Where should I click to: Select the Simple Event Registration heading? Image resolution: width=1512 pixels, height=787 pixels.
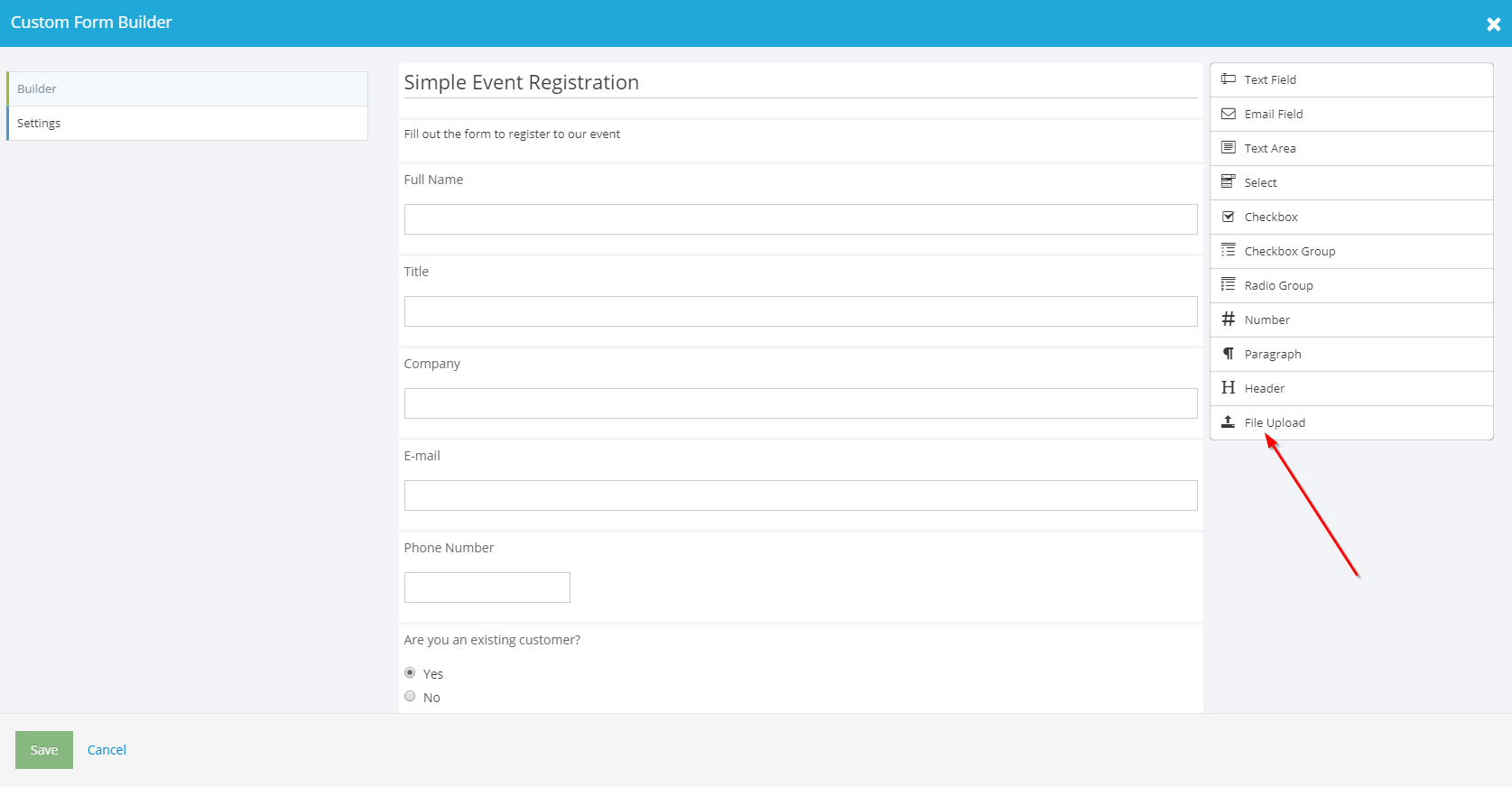[x=521, y=82]
